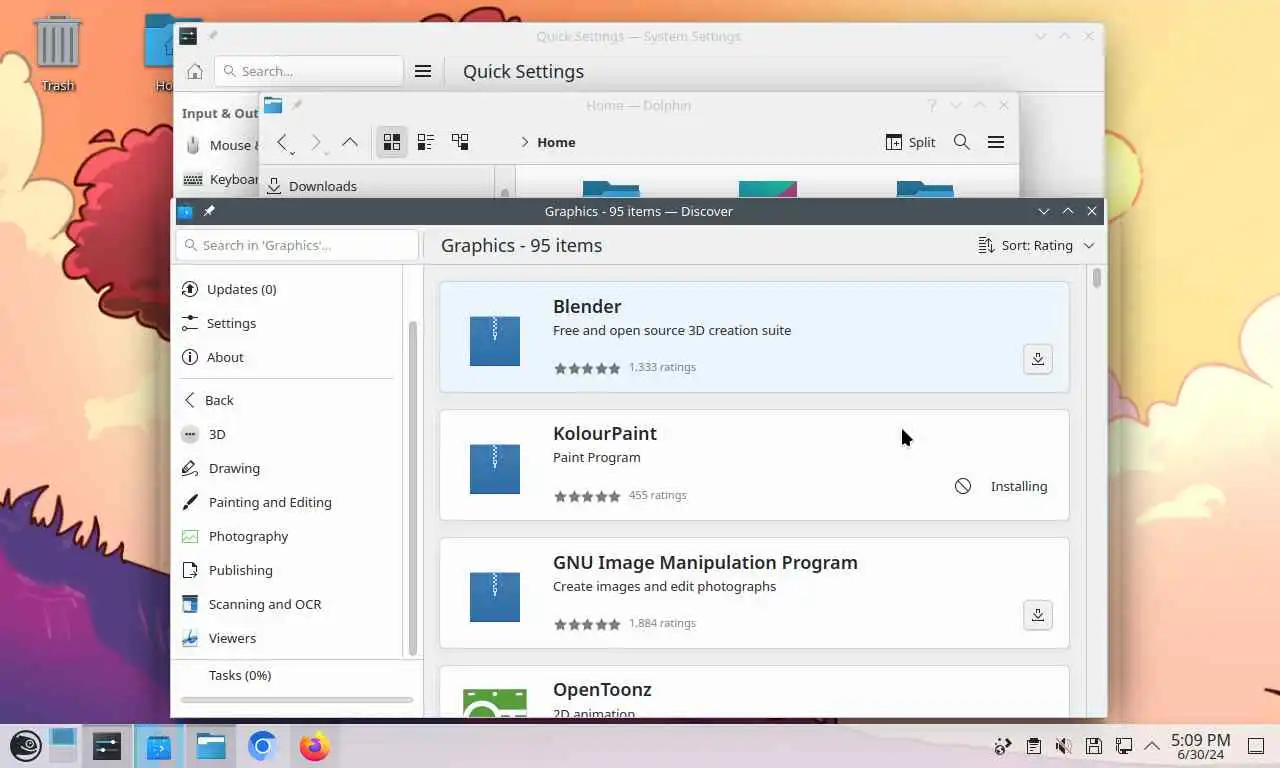Open Settings in Discover sidebar
This screenshot has width=1280, height=768.
click(290, 323)
